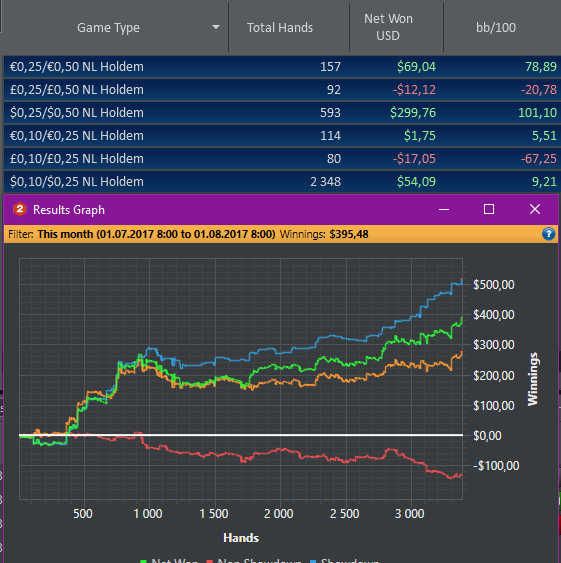Click the $299,76 net won value
The height and width of the screenshot is (563, 561).
413,113
